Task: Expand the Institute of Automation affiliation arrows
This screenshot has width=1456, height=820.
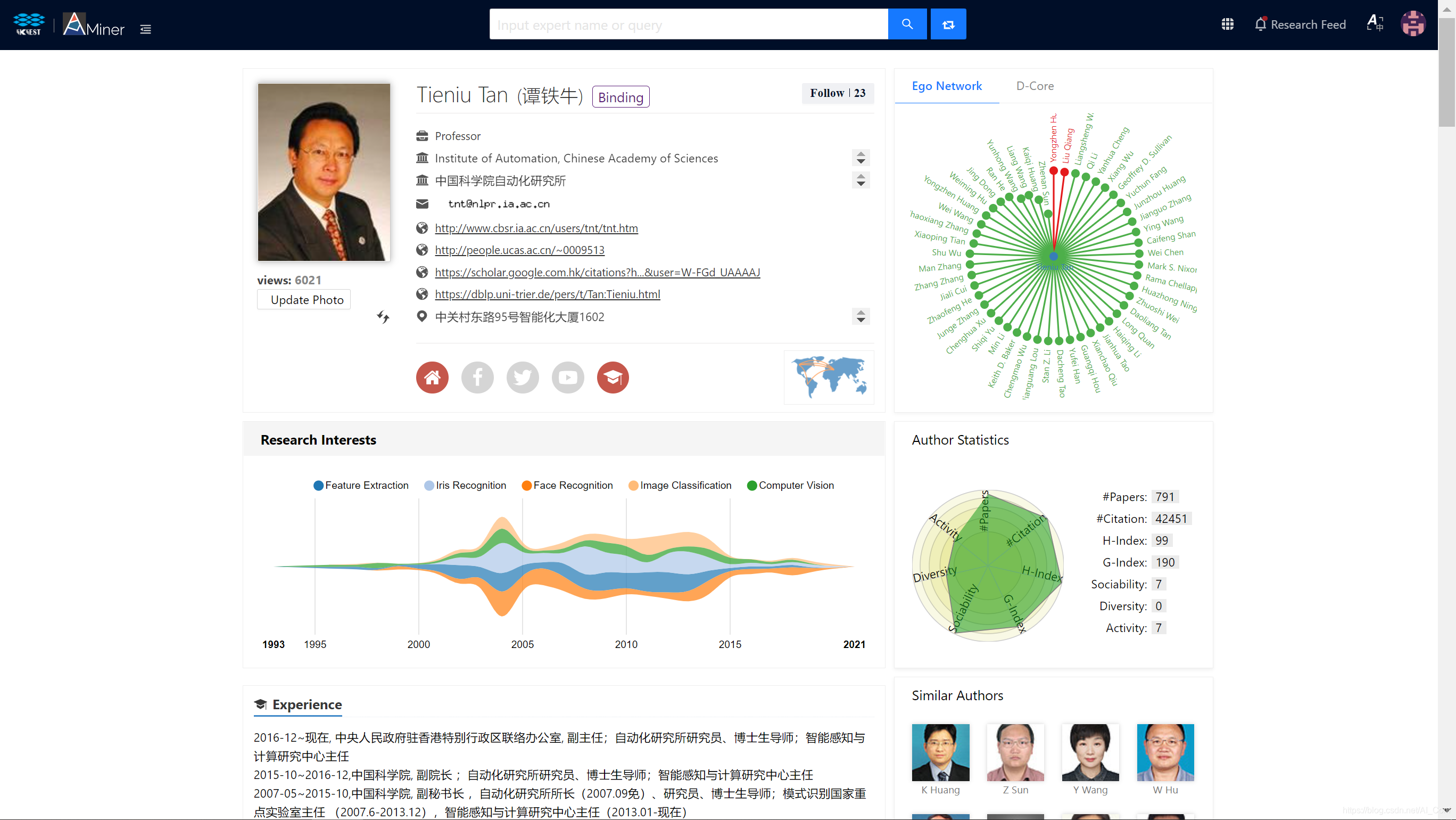Action: click(x=861, y=158)
